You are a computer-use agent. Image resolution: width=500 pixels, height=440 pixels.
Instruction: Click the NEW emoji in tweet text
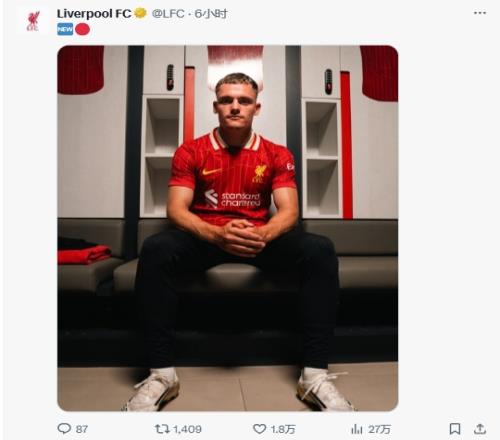click(65, 29)
